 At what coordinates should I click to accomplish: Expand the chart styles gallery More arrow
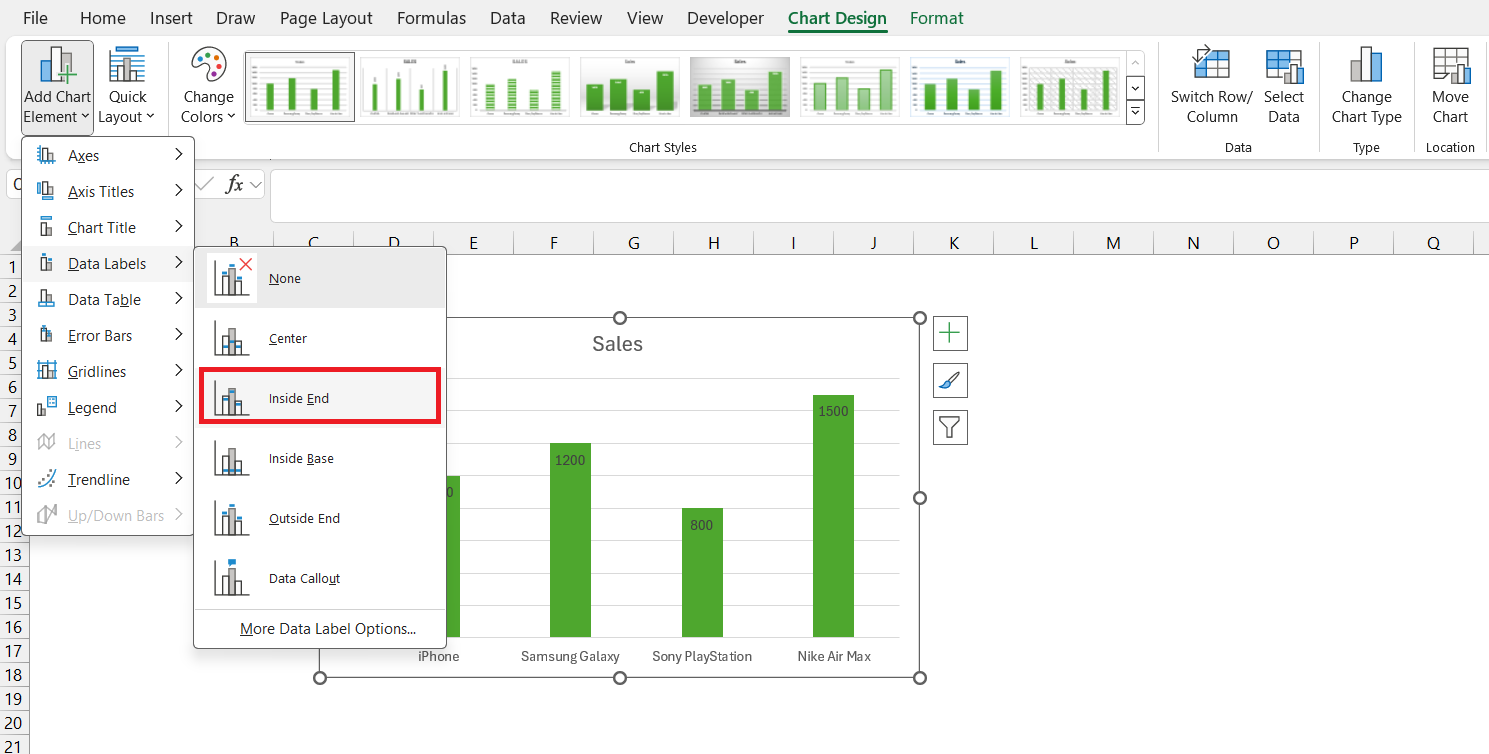tap(1135, 113)
